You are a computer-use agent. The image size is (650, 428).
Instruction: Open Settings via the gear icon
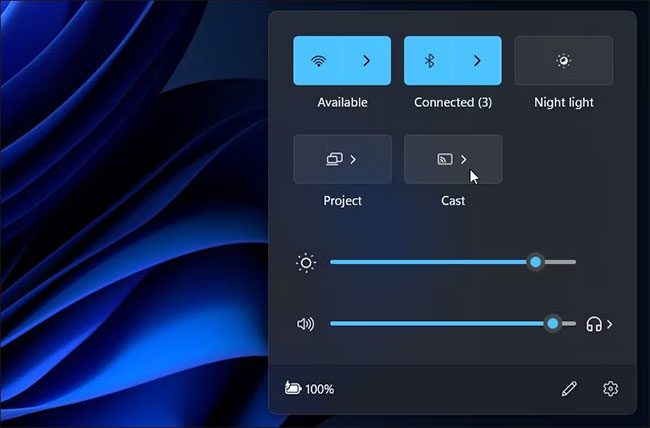[x=610, y=389]
